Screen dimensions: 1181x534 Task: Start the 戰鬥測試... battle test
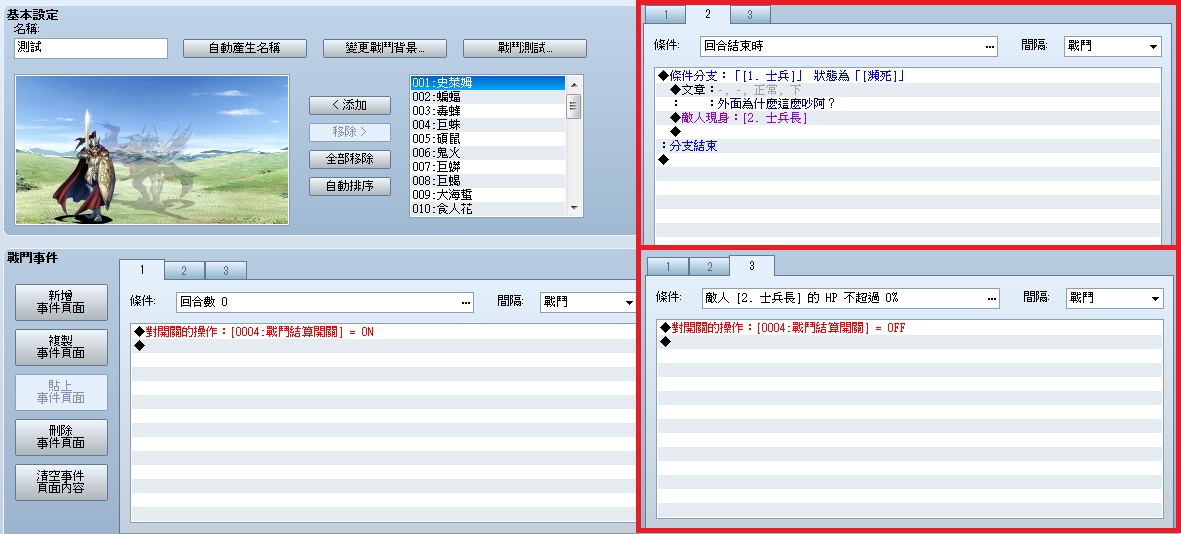pos(525,48)
